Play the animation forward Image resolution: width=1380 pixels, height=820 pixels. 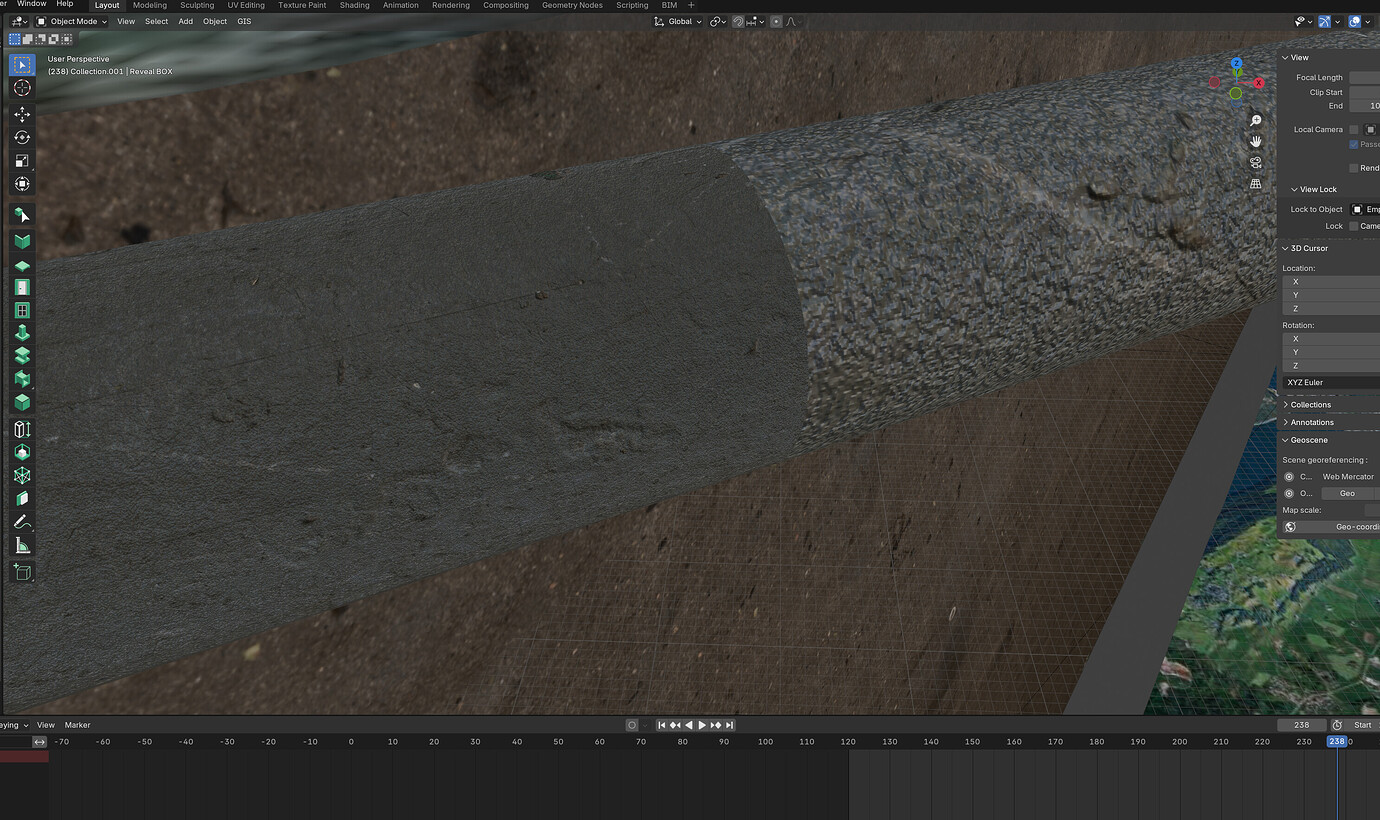[x=702, y=725]
